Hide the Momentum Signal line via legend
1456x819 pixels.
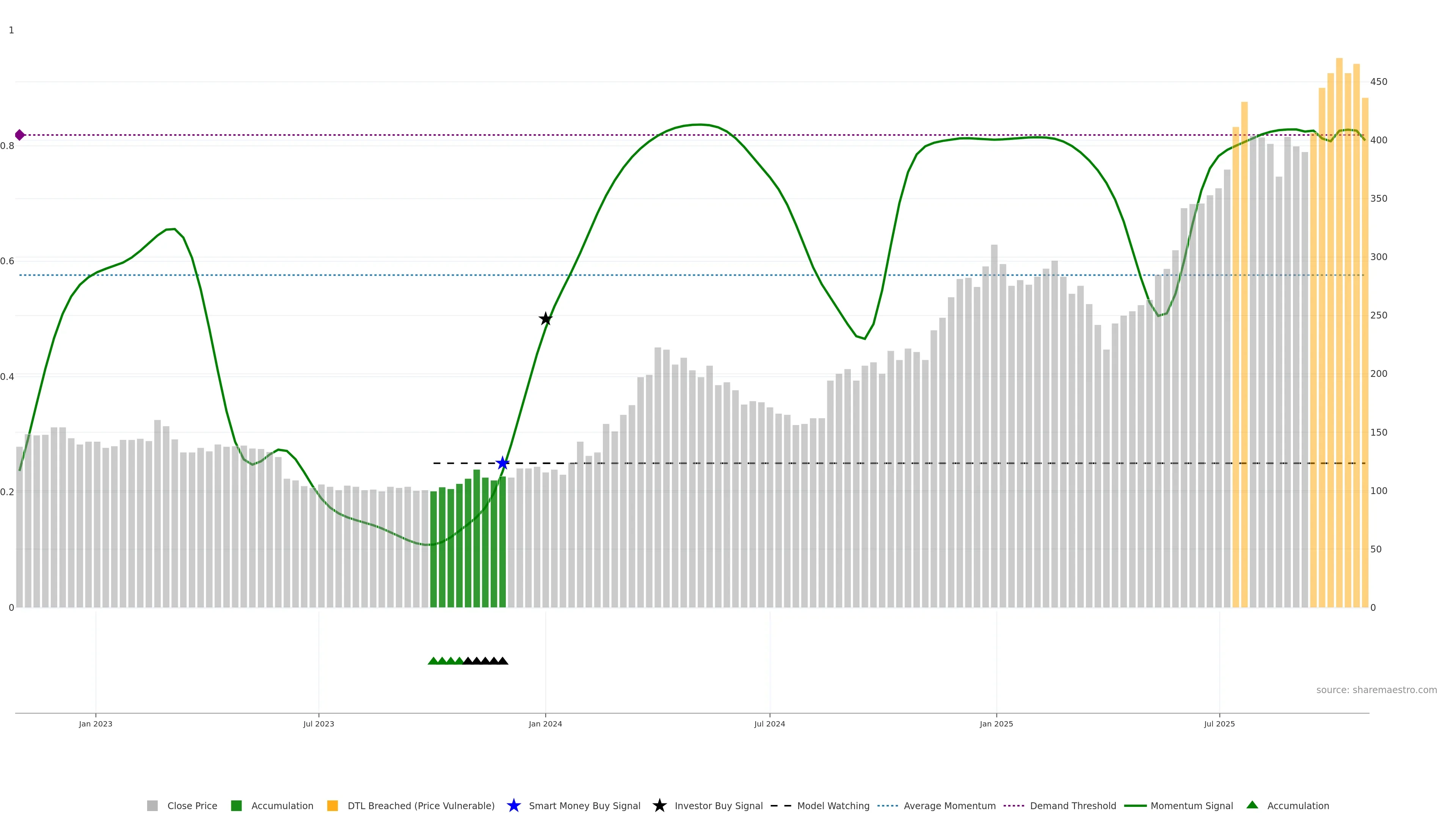coord(1191,806)
